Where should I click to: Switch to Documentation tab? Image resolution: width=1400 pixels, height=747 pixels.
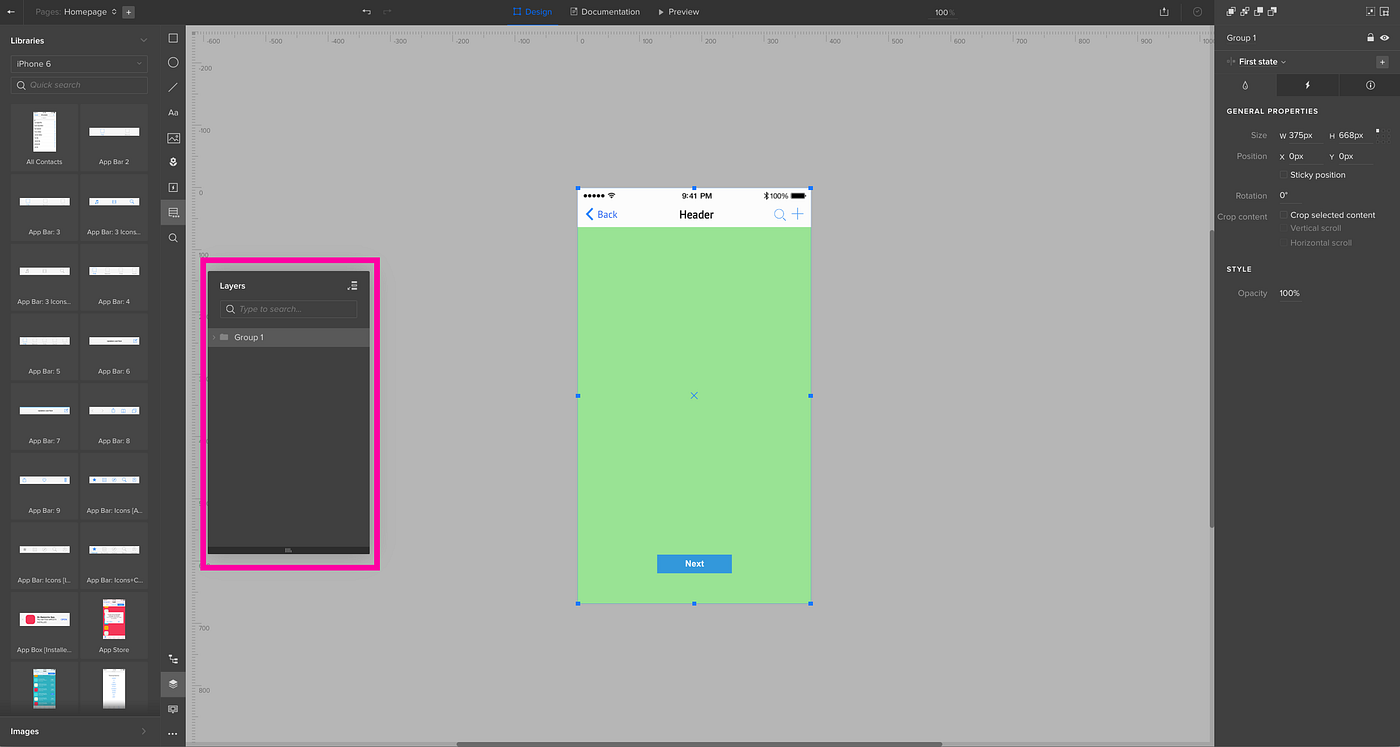[604, 12]
